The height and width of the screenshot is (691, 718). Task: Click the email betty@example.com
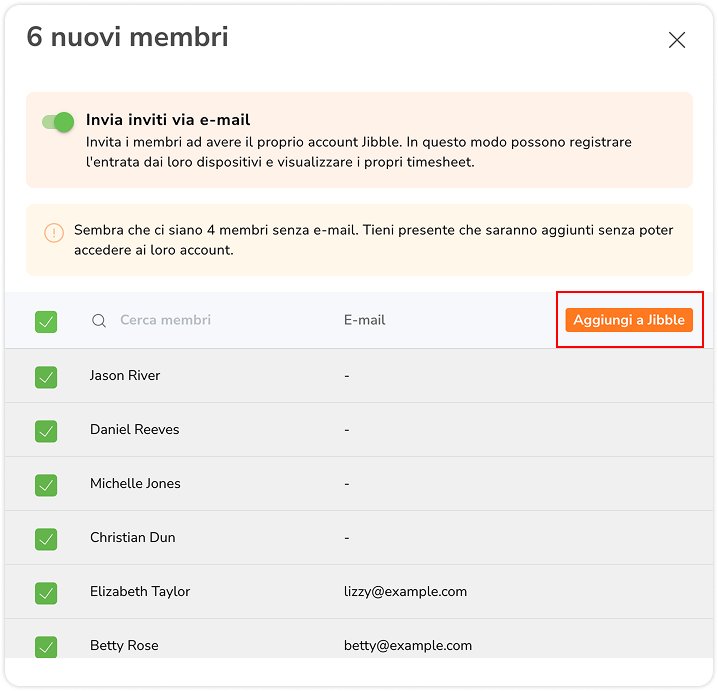click(x=408, y=646)
